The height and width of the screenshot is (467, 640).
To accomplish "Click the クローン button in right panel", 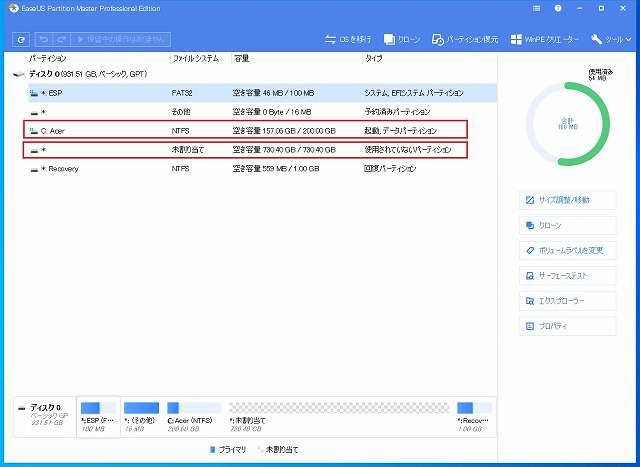I will (567, 225).
